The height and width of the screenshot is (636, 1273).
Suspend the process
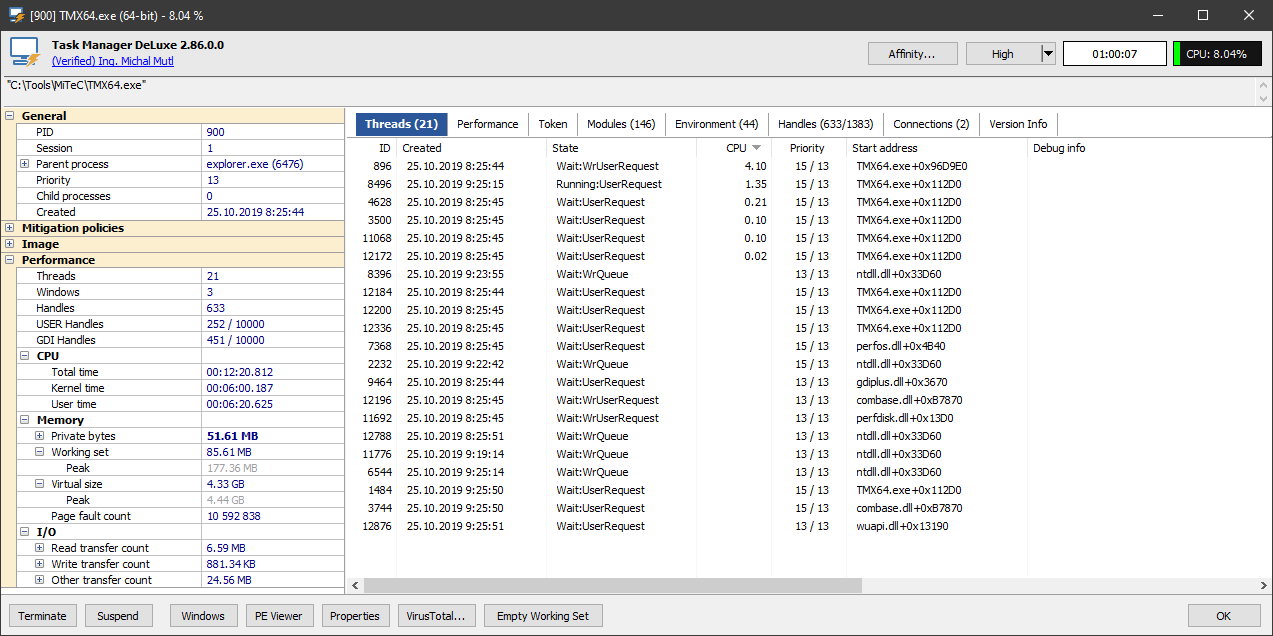click(x=118, y=616)
